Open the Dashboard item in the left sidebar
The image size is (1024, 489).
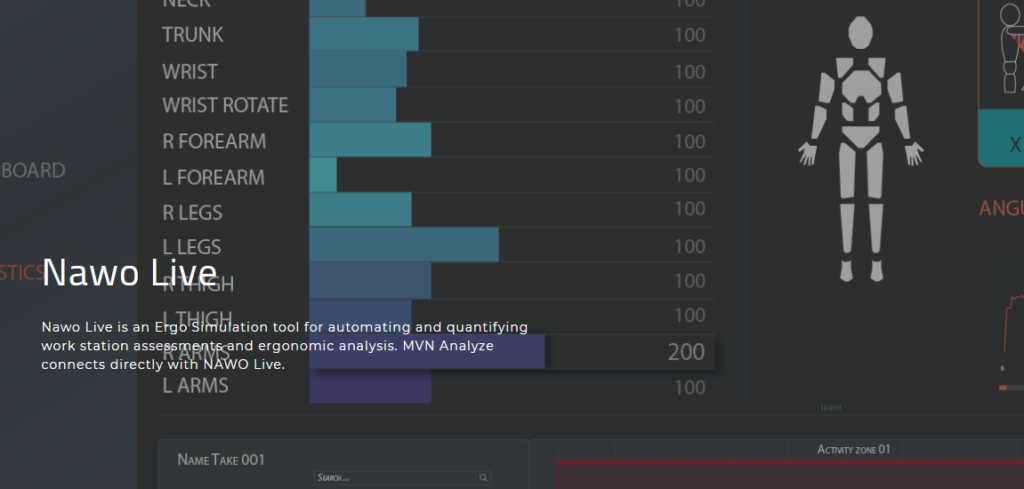pyautogui.click(x=33, y=170)
